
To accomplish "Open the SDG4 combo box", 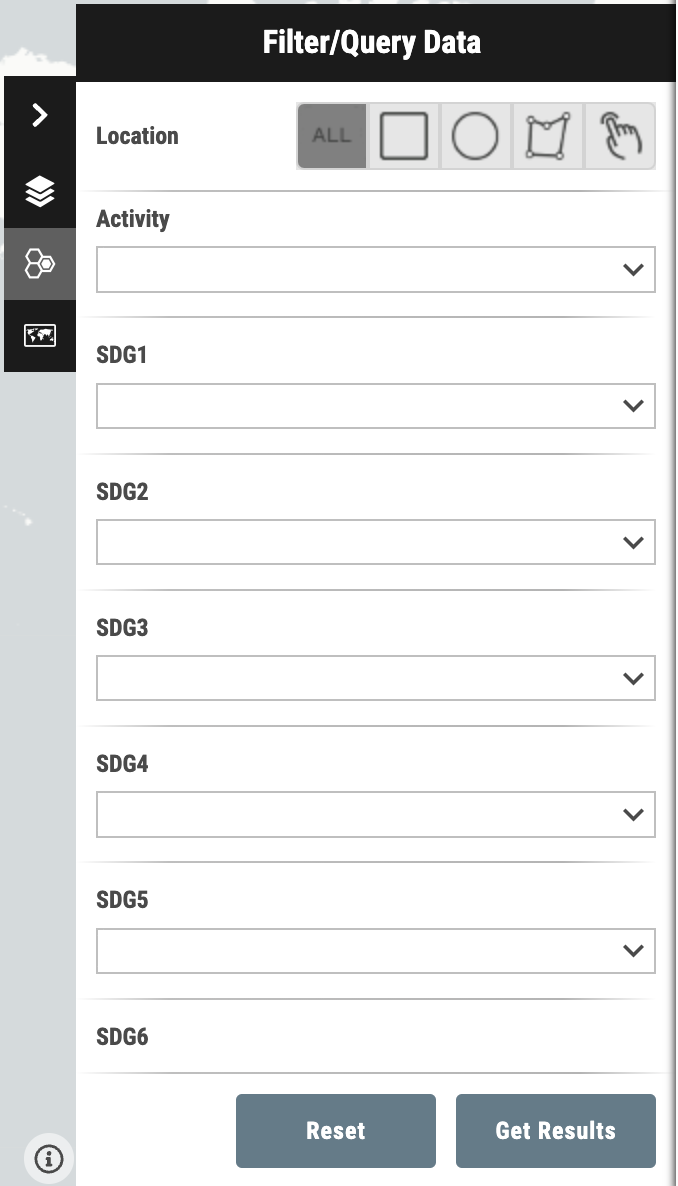I will pyautogui.click(x=375, y=815).
